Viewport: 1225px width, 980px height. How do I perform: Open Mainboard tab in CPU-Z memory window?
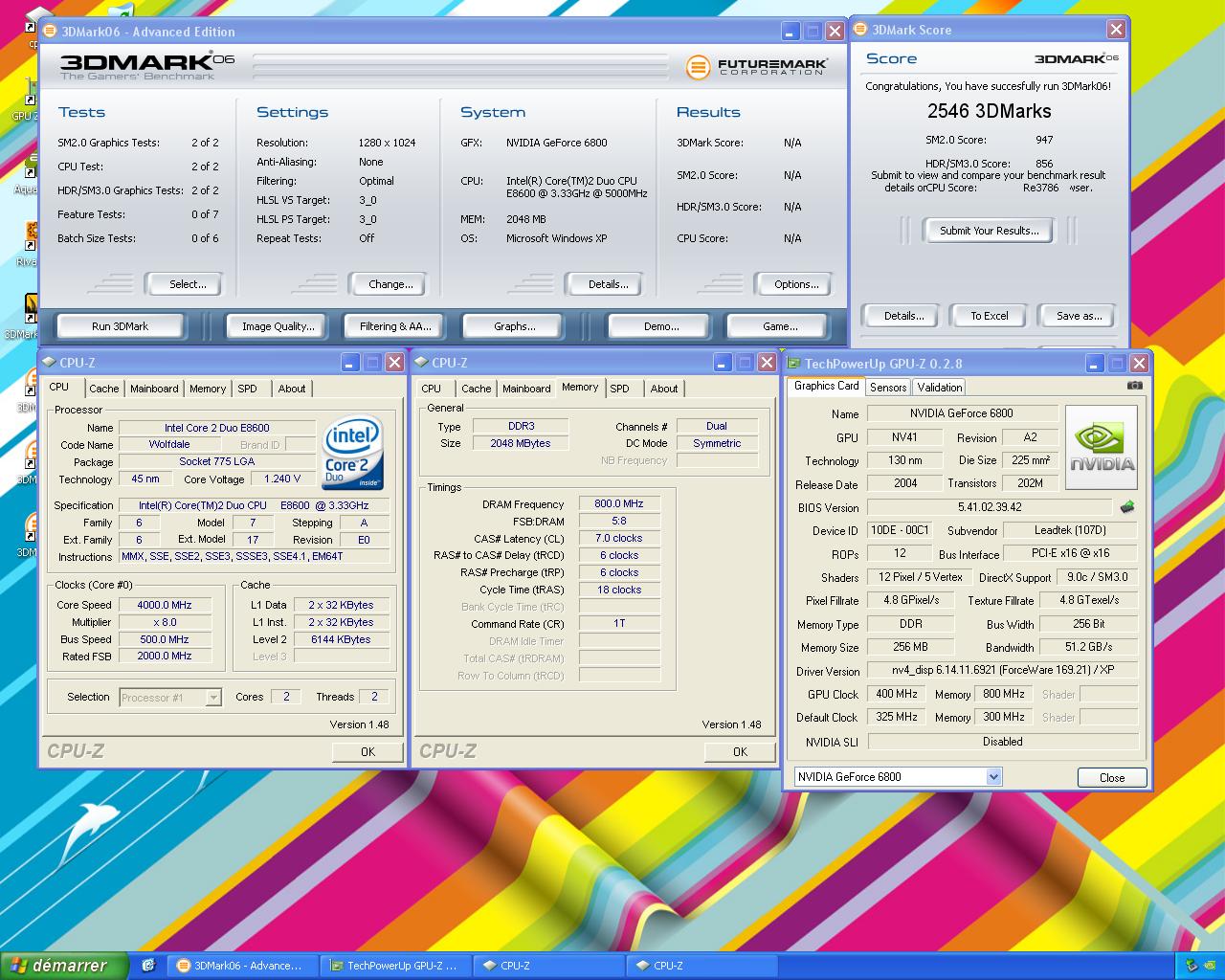pyautogui.click(x=526, y=389)
